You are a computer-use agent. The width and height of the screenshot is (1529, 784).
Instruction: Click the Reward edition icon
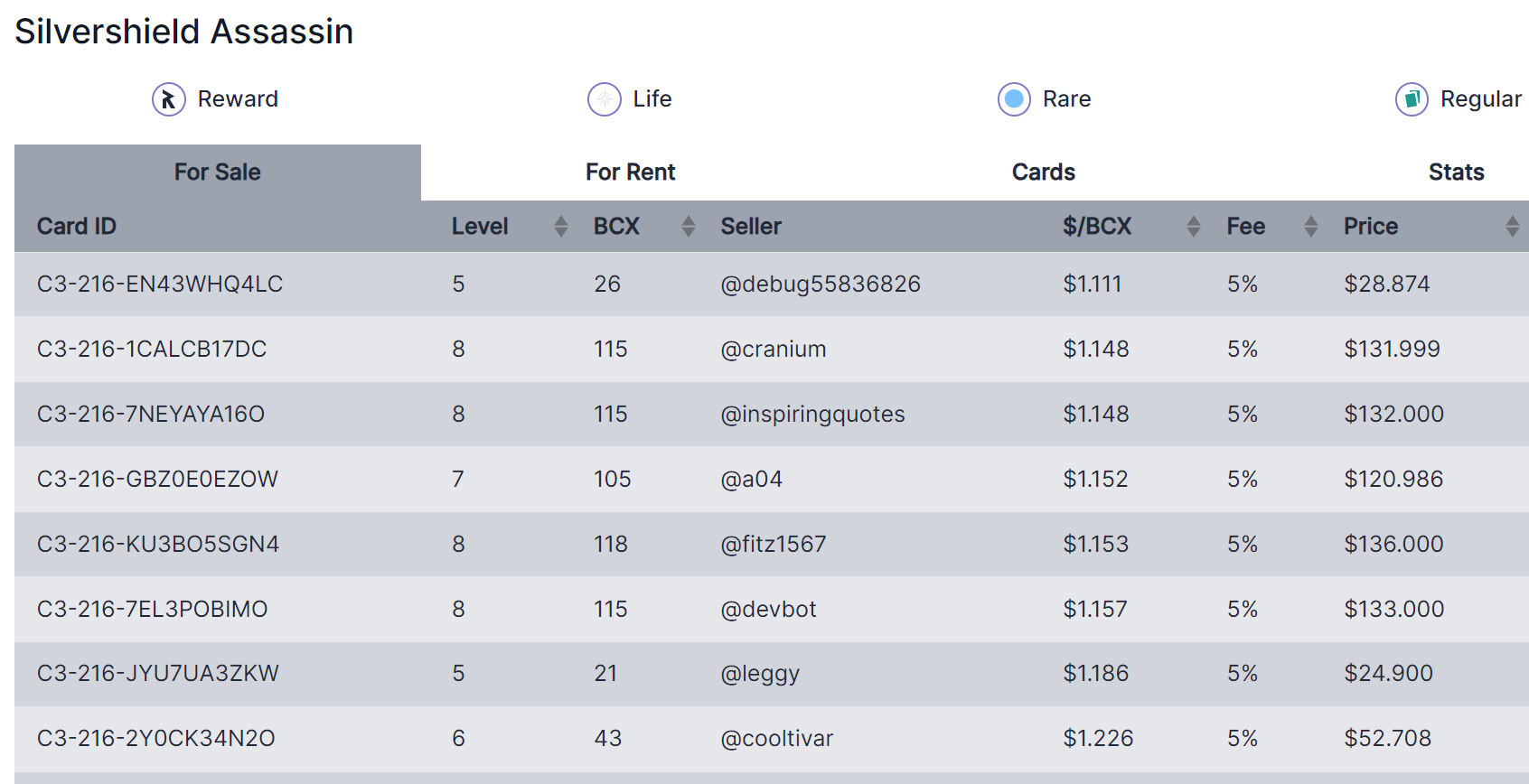tap(169, 99)
